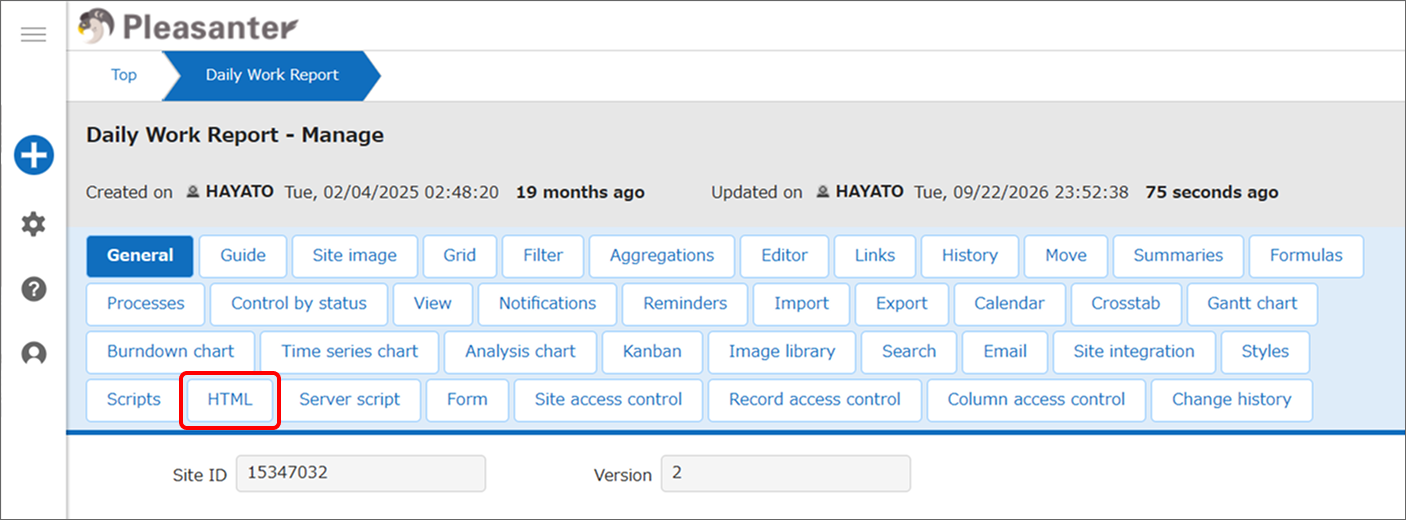
Task: Click the Pleasanter logo
Action: (187, 26)
